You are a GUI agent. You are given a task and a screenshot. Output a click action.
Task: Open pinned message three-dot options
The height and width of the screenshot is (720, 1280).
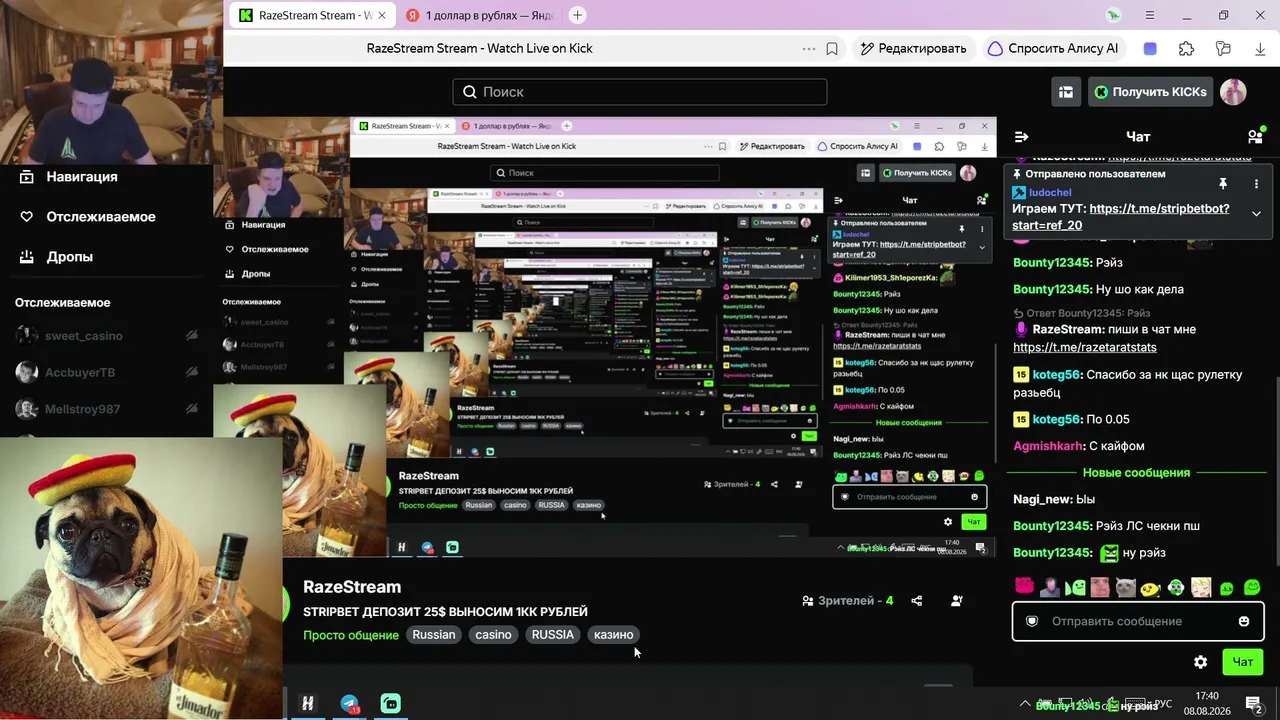click(1256, 184)
